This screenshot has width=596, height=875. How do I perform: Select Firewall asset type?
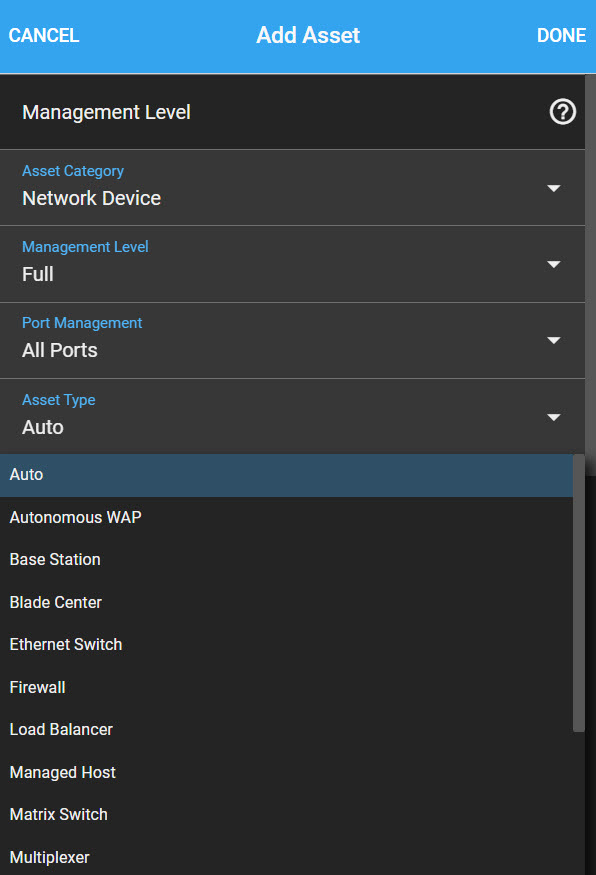(x=286, y=687)
